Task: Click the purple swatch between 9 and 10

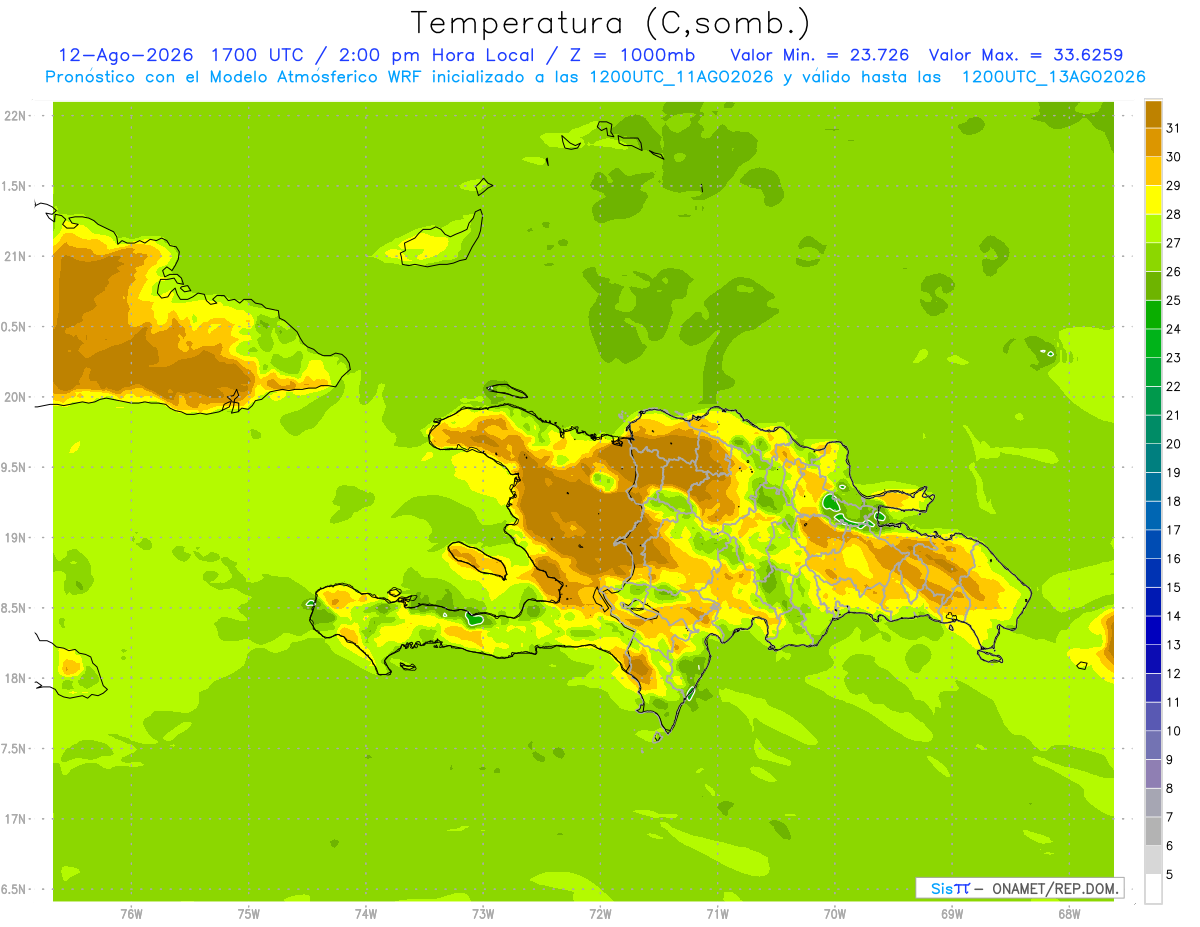Action: 1154,745
